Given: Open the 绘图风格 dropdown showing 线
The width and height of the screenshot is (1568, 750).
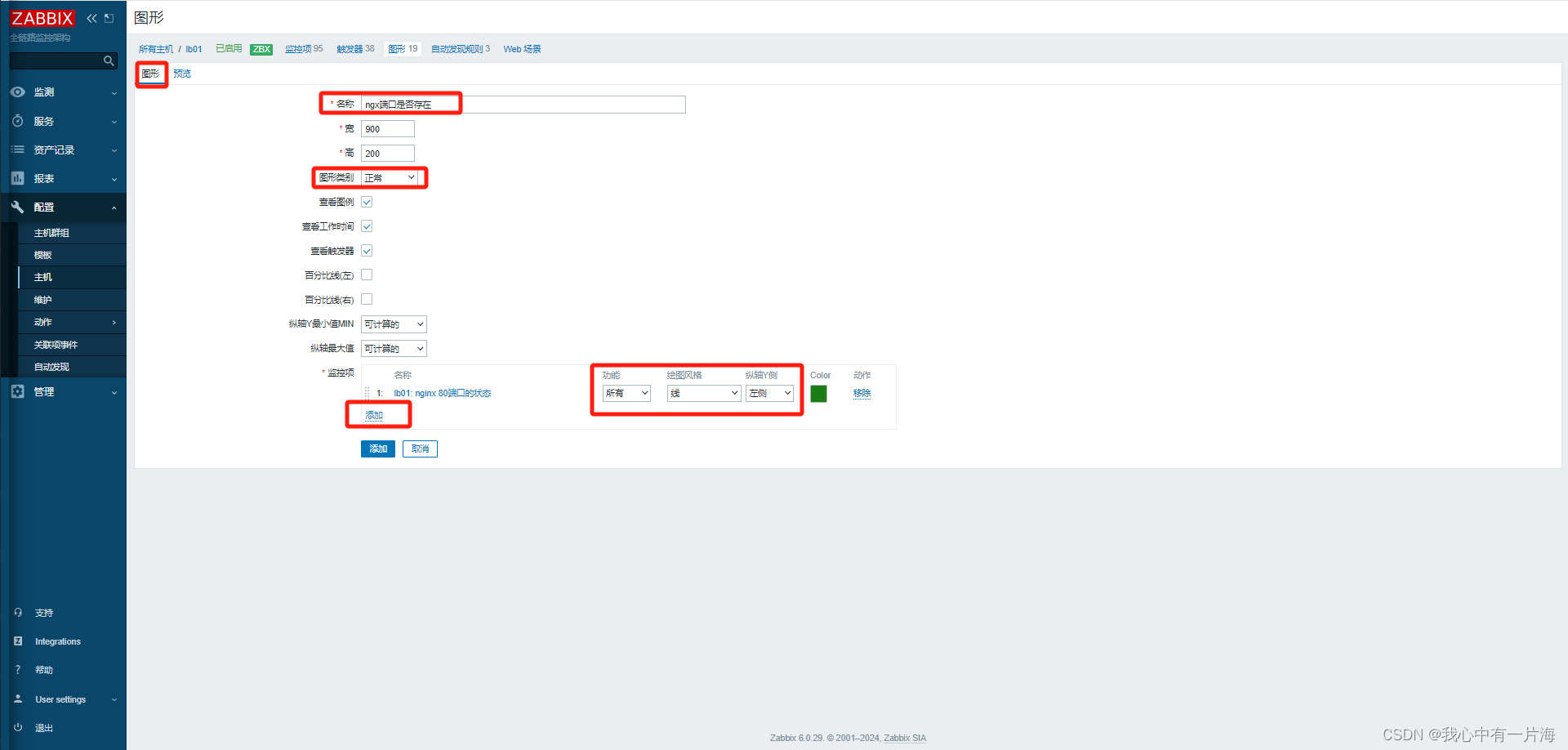Looking at the screenshot, I should point(703,393).
